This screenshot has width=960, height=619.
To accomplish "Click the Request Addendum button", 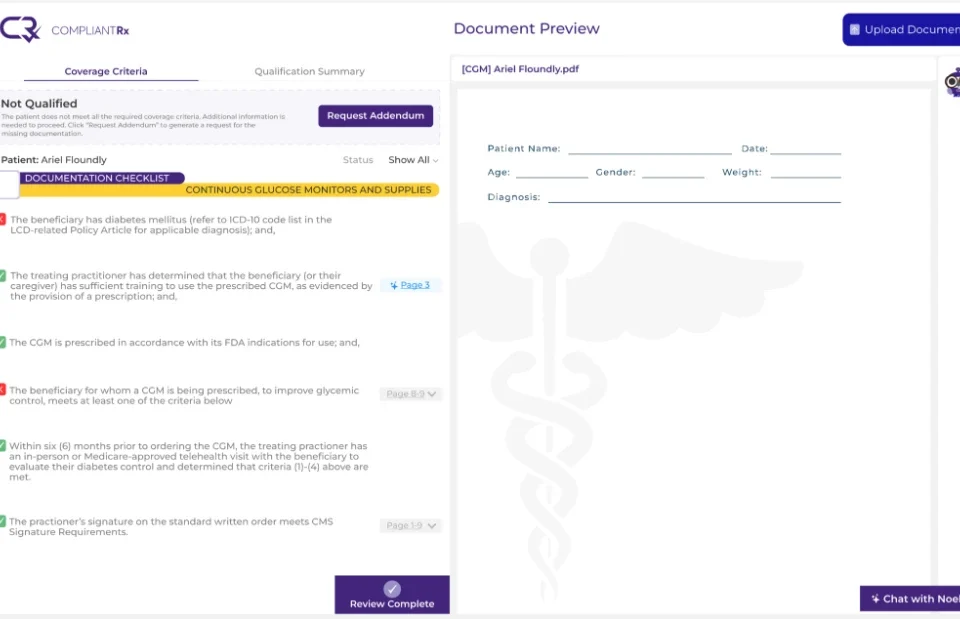I will (375, 116).
